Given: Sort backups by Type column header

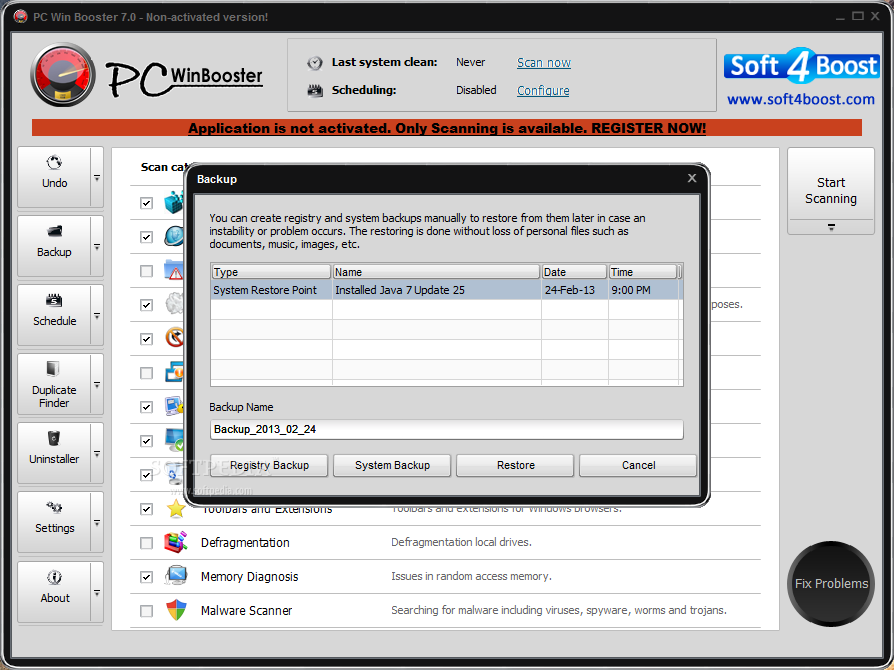Looking at the screenshot, I should (x=271, y=272).
